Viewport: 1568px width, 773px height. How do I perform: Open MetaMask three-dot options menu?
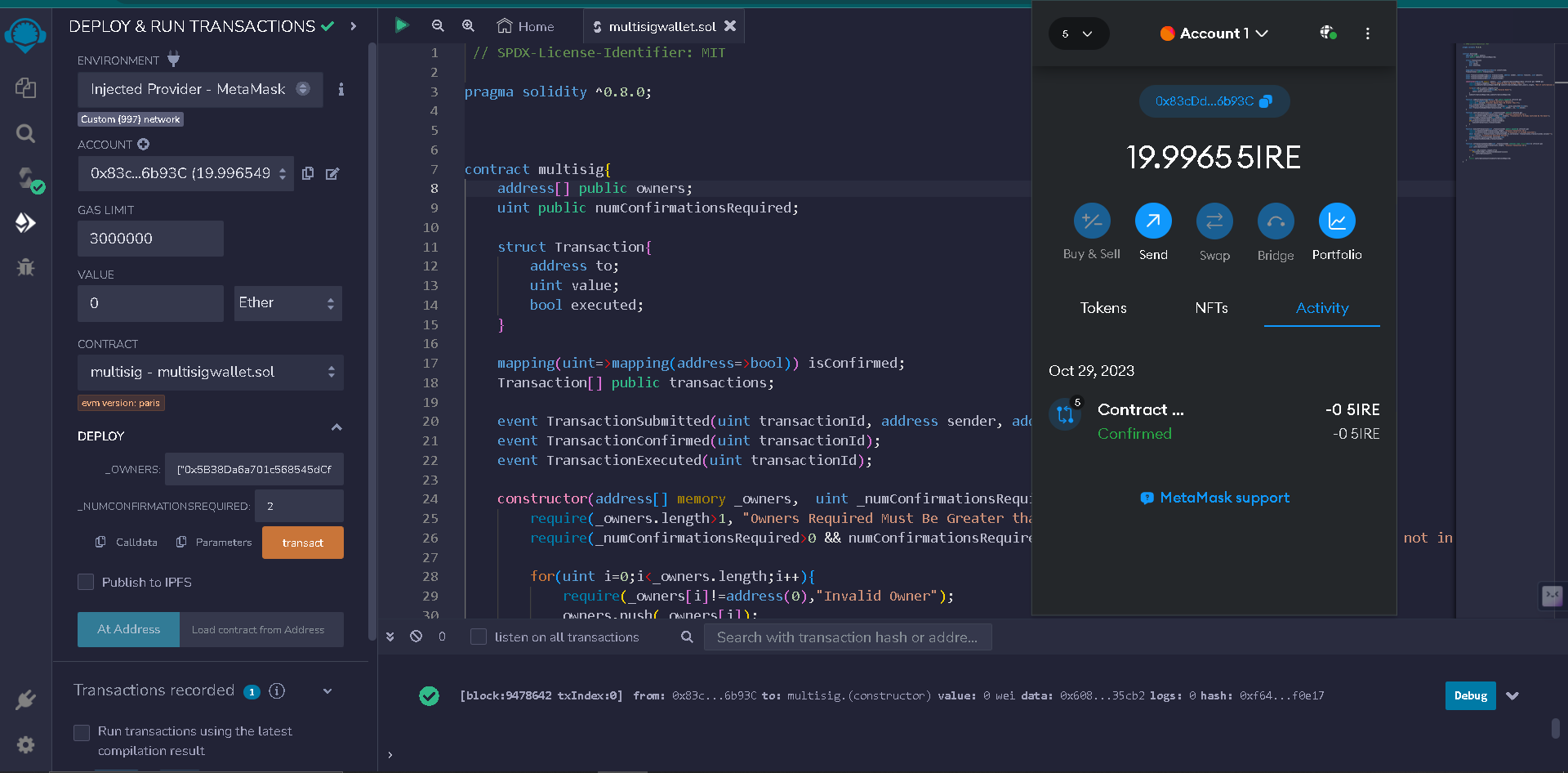pos(1367,34)
